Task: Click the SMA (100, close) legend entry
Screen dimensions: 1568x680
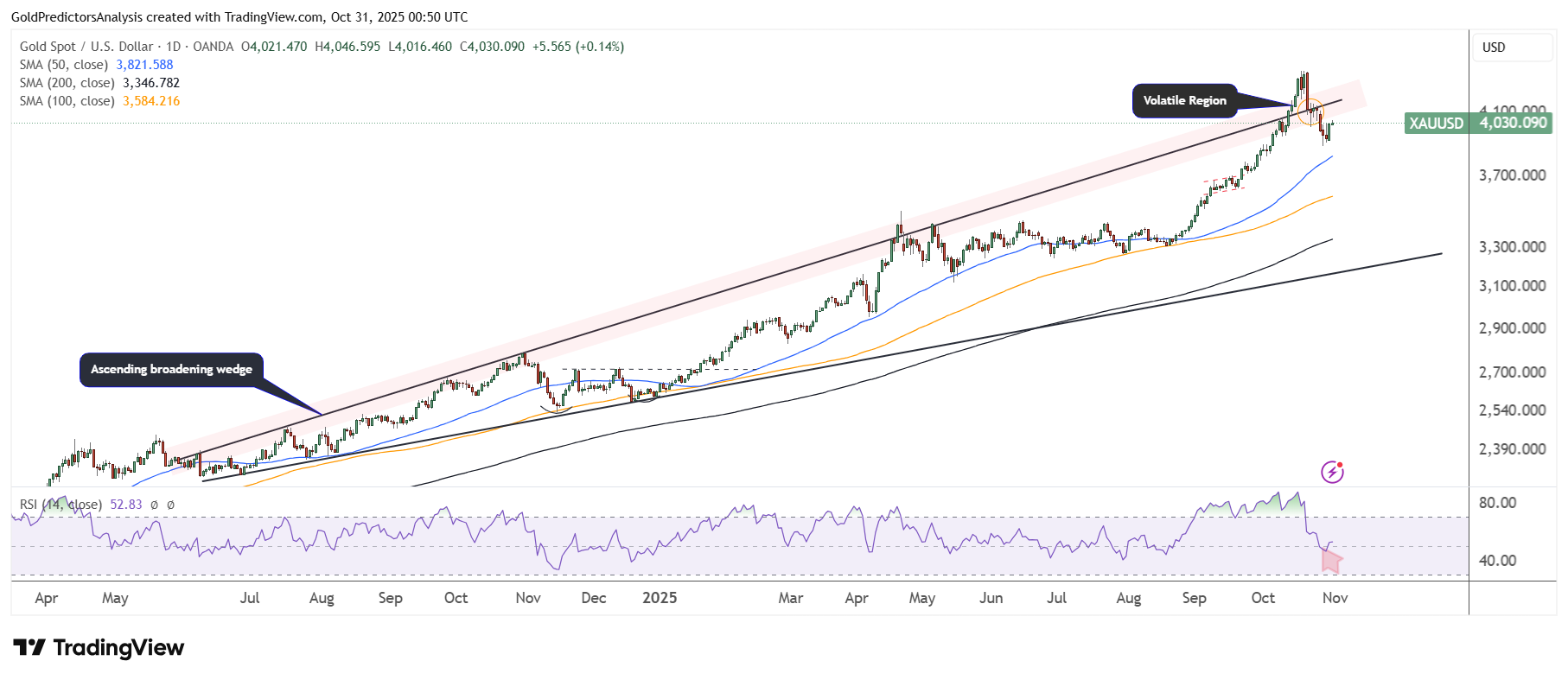Action: [x=67, y=101]
